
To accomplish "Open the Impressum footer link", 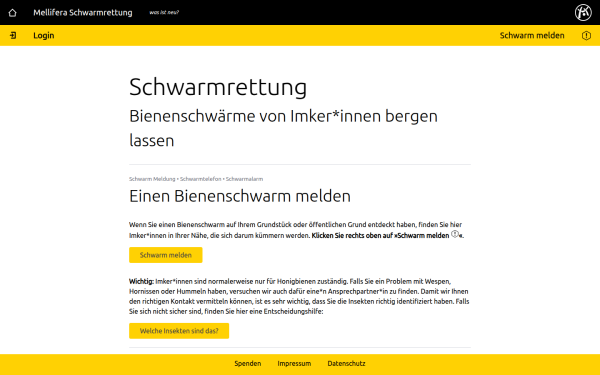I will pos(294,364).
